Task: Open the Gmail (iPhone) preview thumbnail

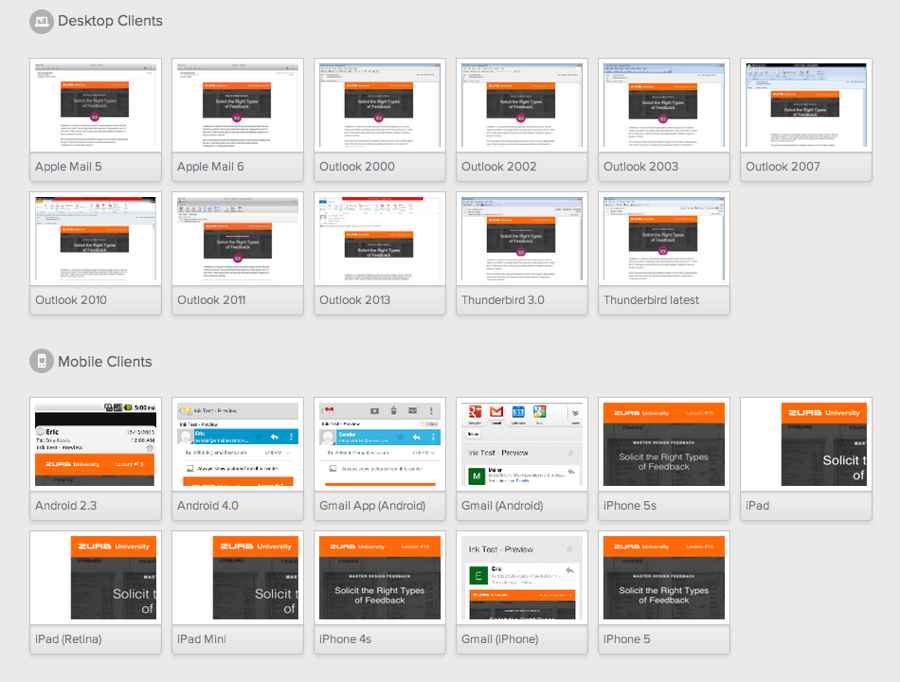Action: click(522, 578)
